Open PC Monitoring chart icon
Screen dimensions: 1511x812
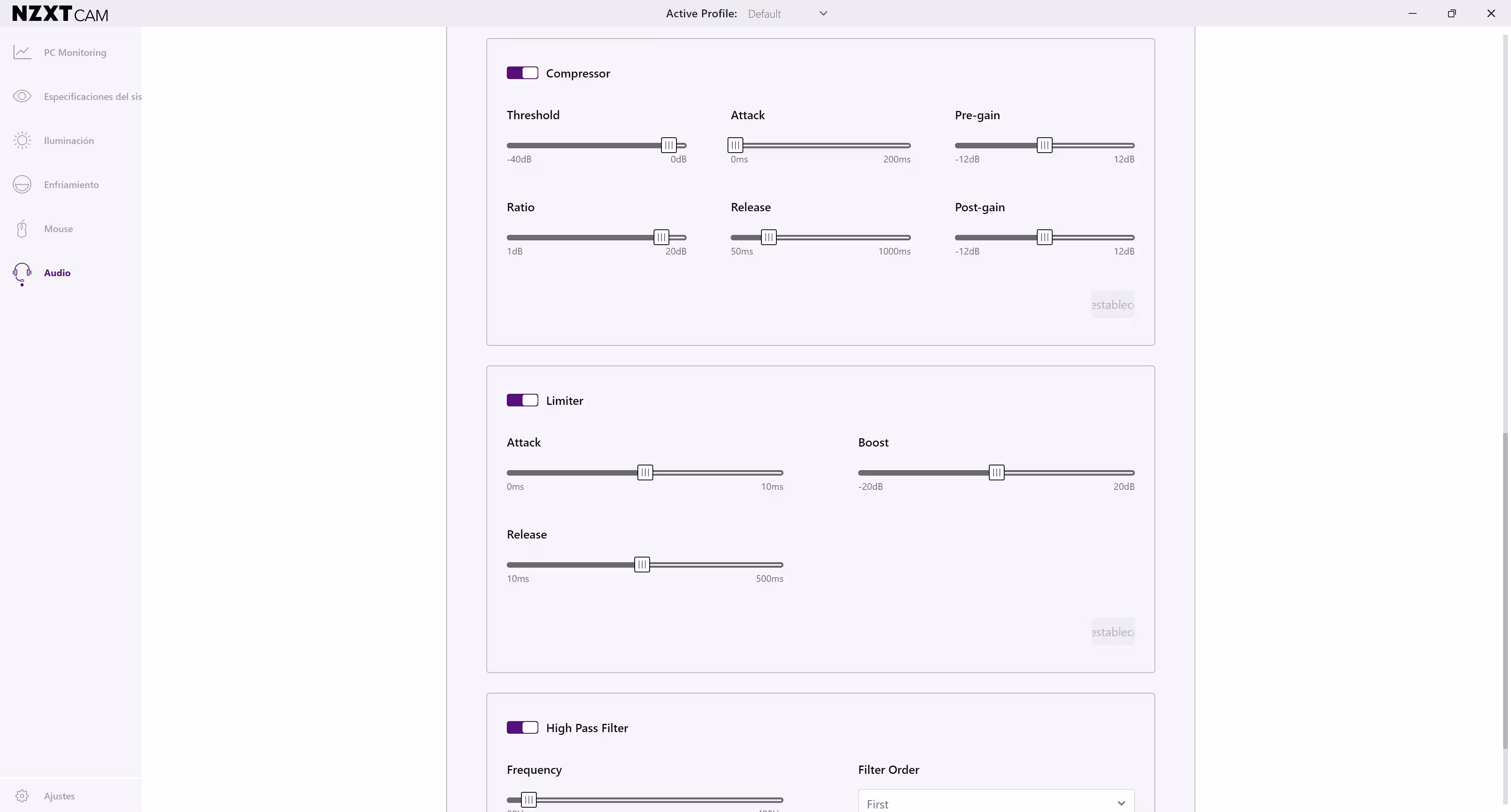[22, 53]
